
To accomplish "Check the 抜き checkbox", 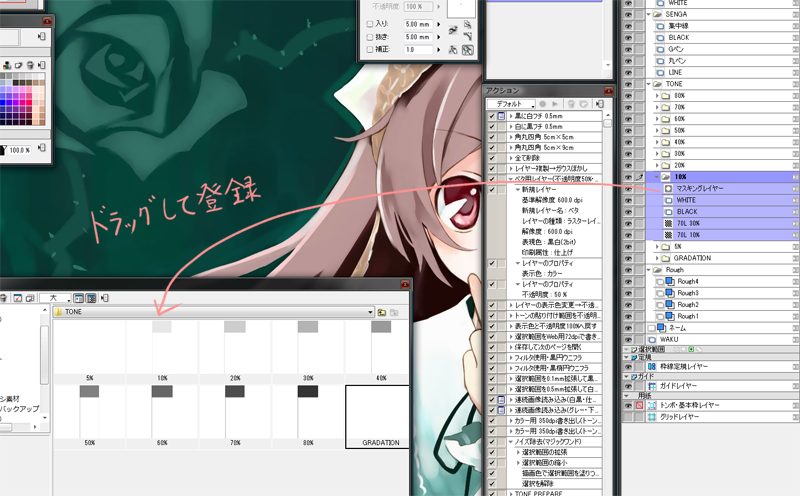I will [370, 37].
